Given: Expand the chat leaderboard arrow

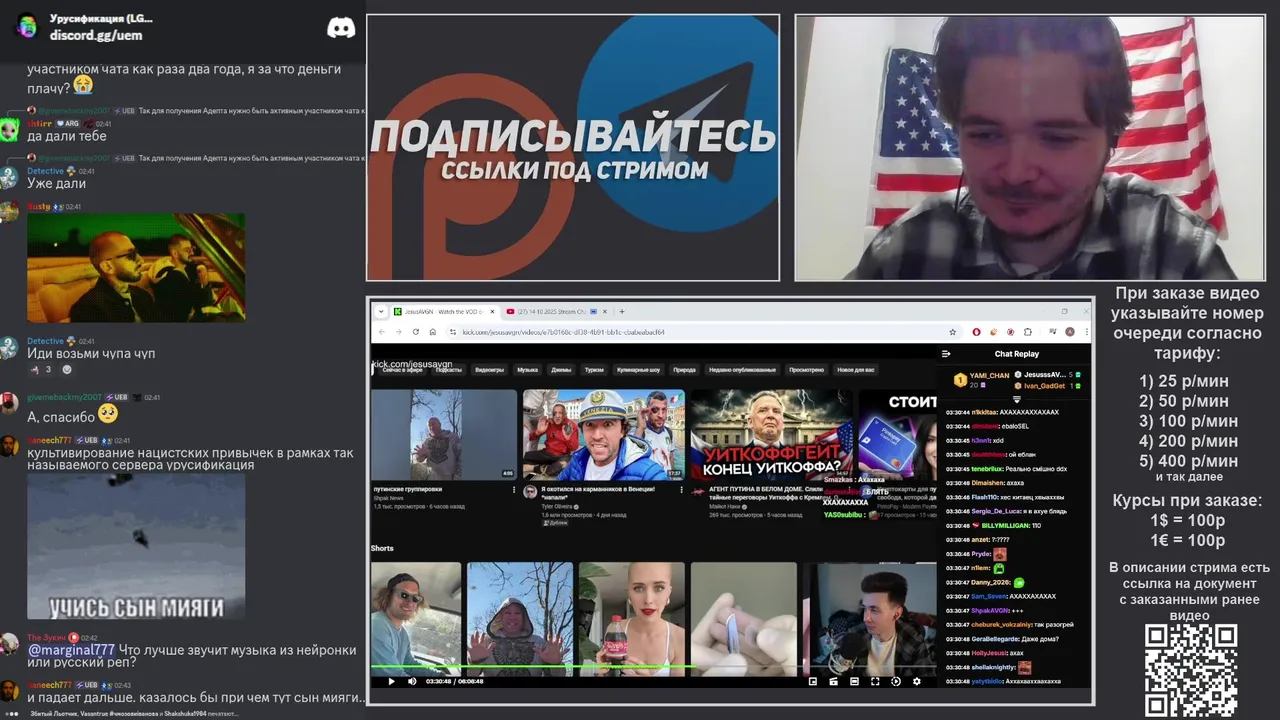Looking at the screenshot, I should (x=1017, y=399).
